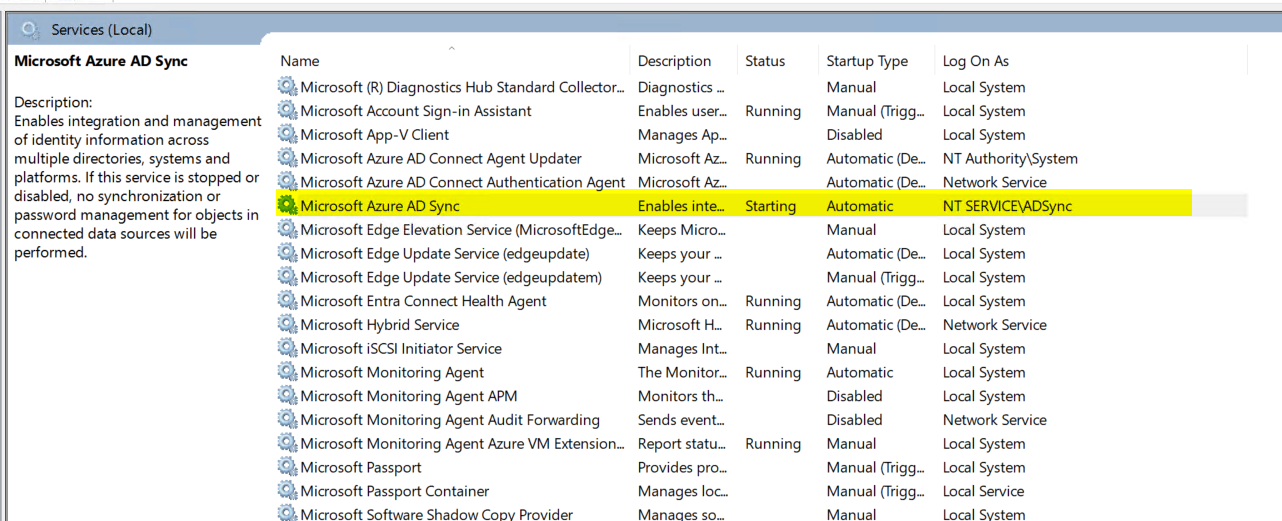This screenshot has width=1282, height=521.
Task: Click gear icon of Microsoft Entra Connect Health Agent
Action: (x=288, y=301)
